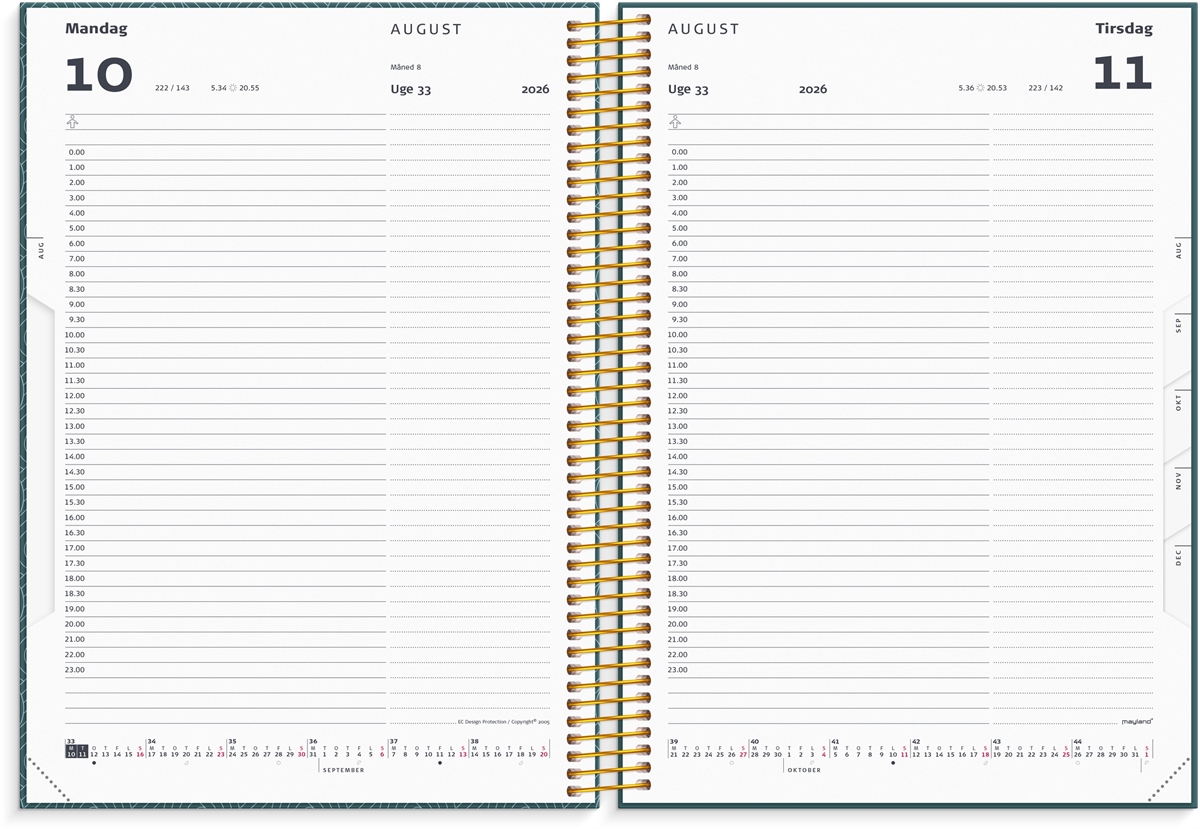The width and height of the screenshot is (1200, 829).
Task: Click the large date number 11
Action: coord(1122,74)
